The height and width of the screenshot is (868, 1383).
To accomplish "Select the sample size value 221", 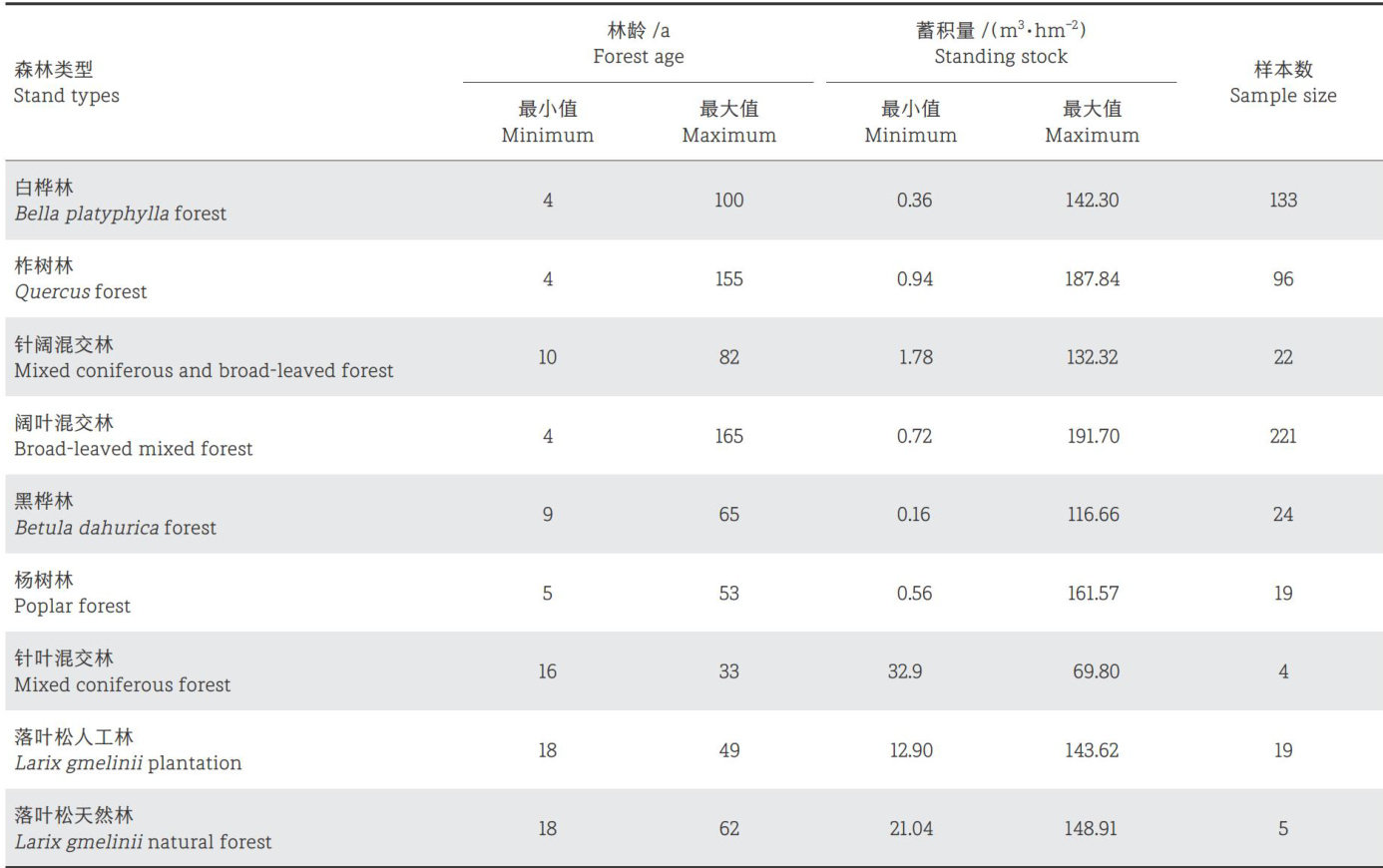I will pos(1283,436).
